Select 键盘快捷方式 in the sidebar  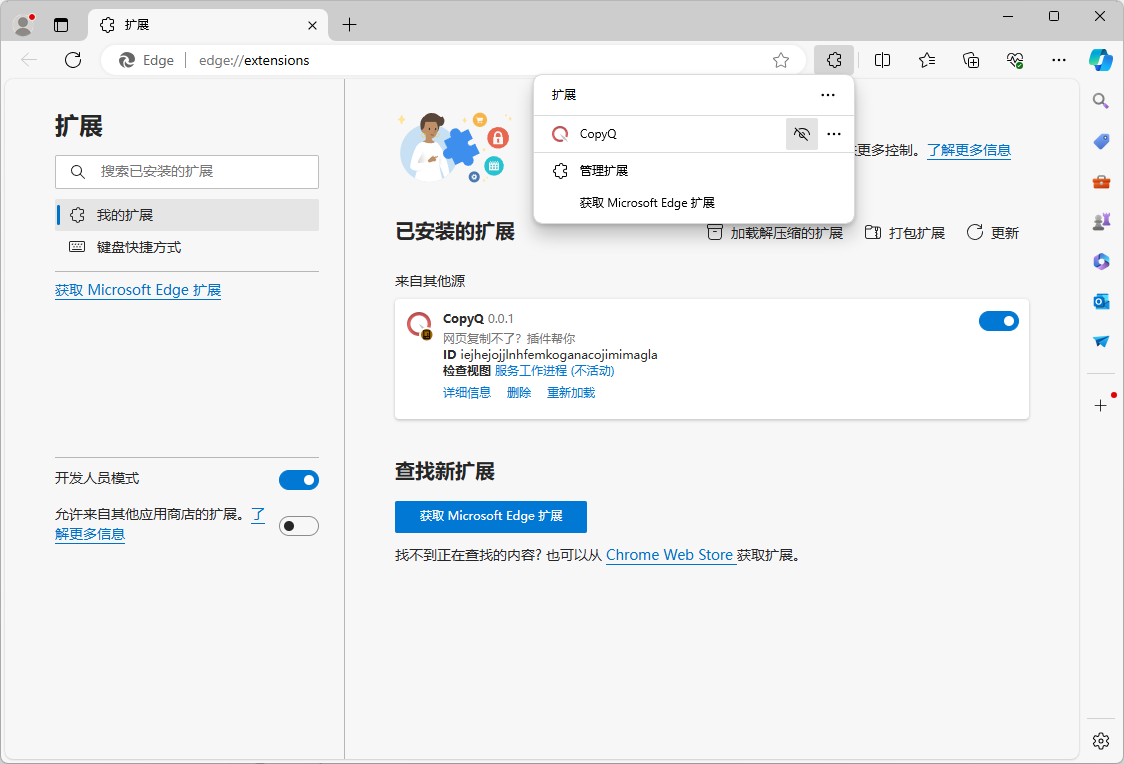click(x=187, y=247)
